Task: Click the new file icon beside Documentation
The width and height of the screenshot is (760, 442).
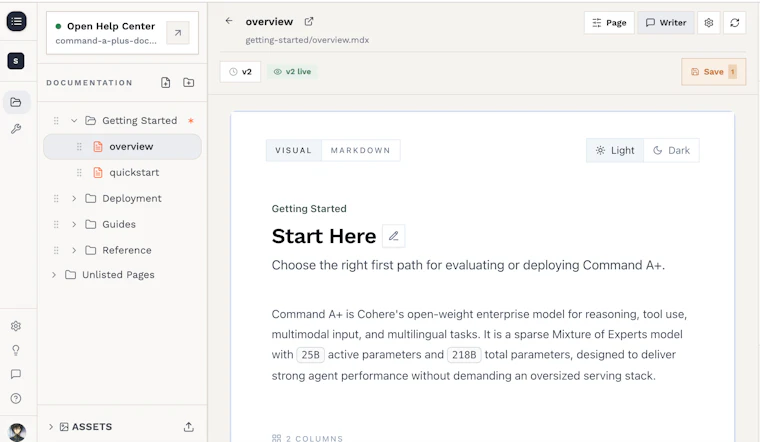Action: pyautogui.click(x=165, y=82)
